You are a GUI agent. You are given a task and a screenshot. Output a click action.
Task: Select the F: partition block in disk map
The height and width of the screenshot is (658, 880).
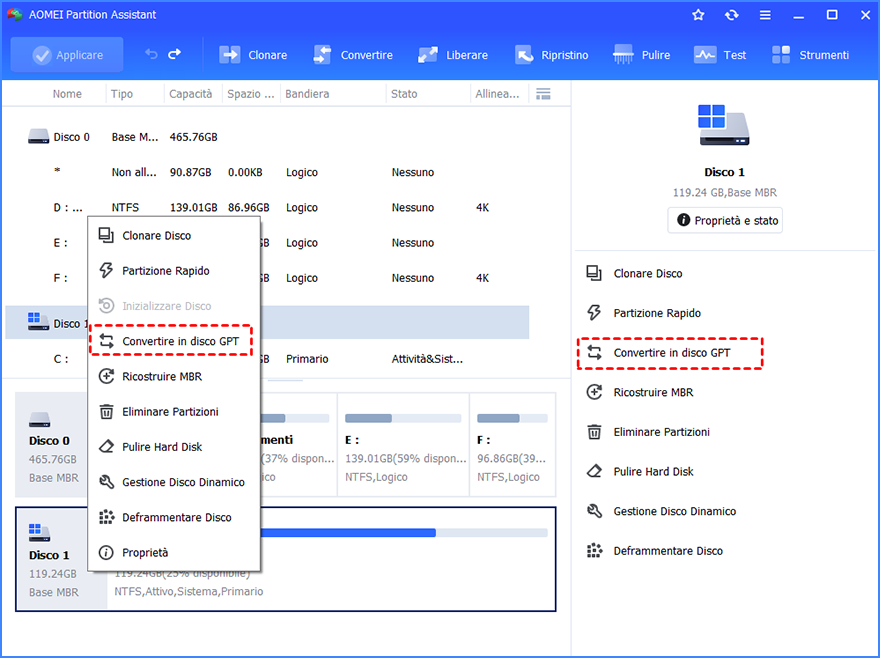coord(512,445)
